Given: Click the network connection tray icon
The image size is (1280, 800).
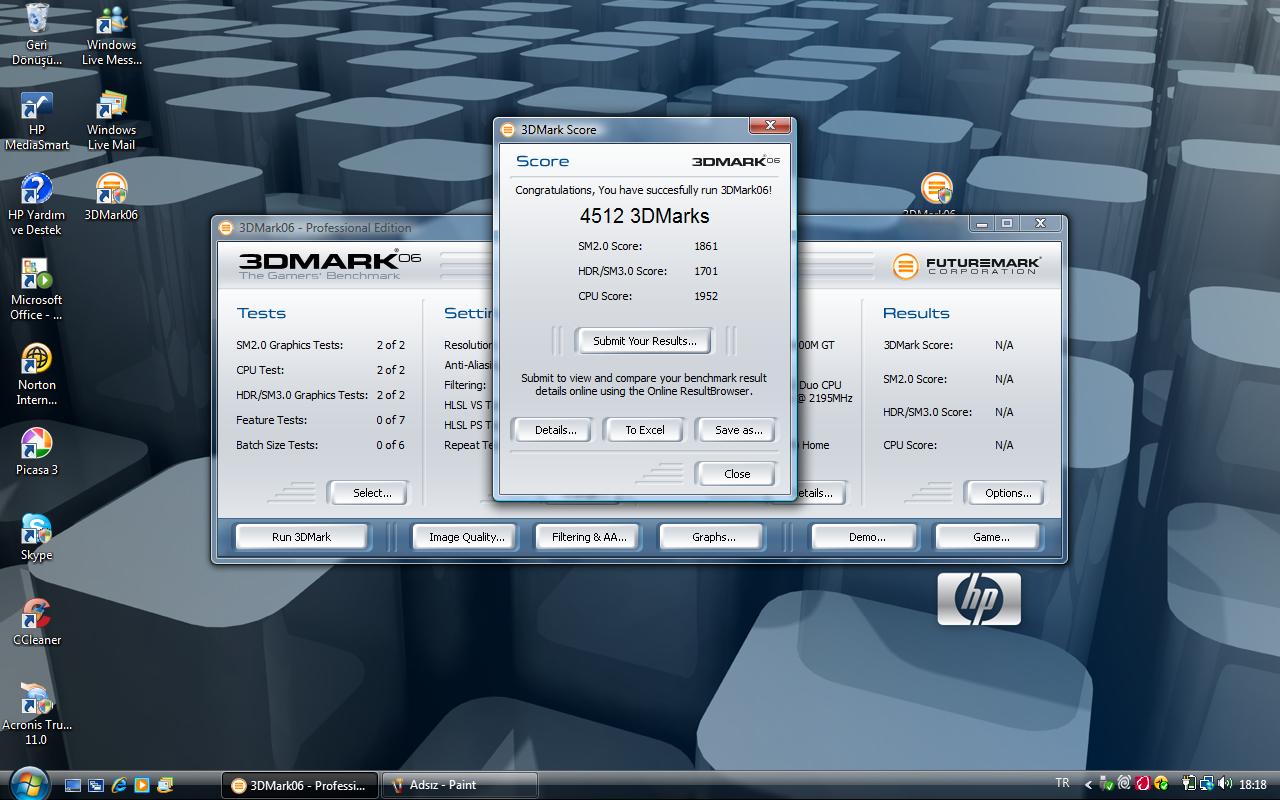Looking at the screenshot, I should [1207, 783].
